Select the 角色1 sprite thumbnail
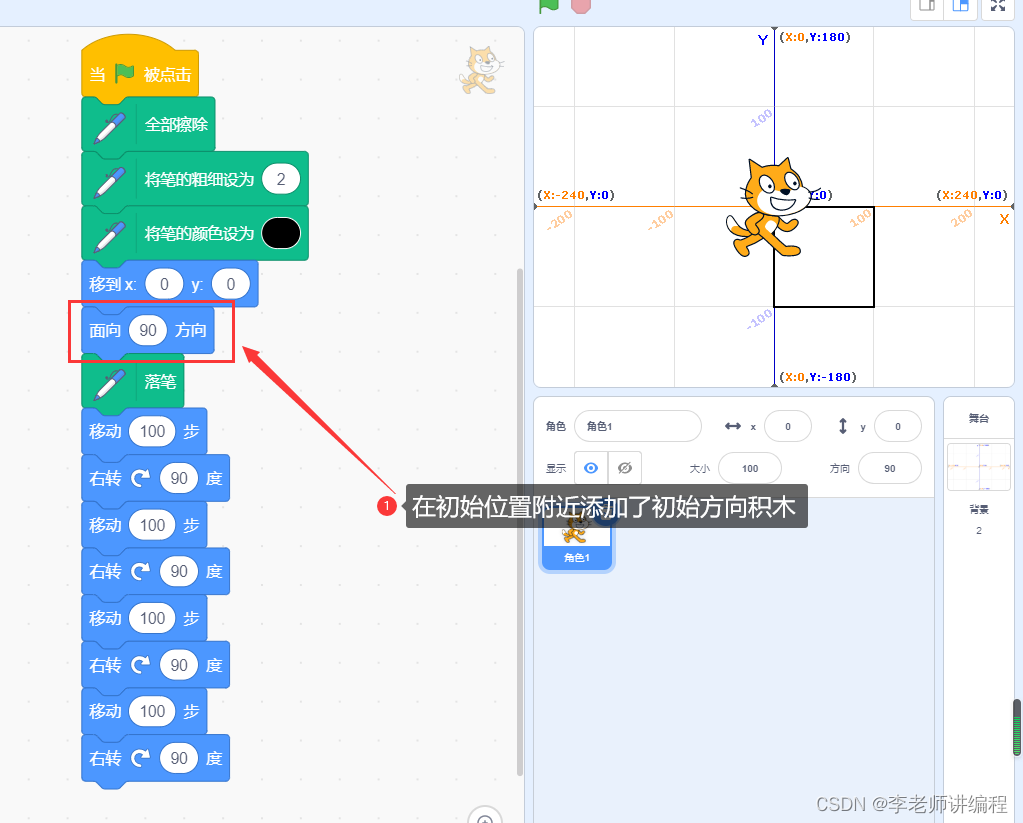The image size is (1023, 823). coord(577,540)
